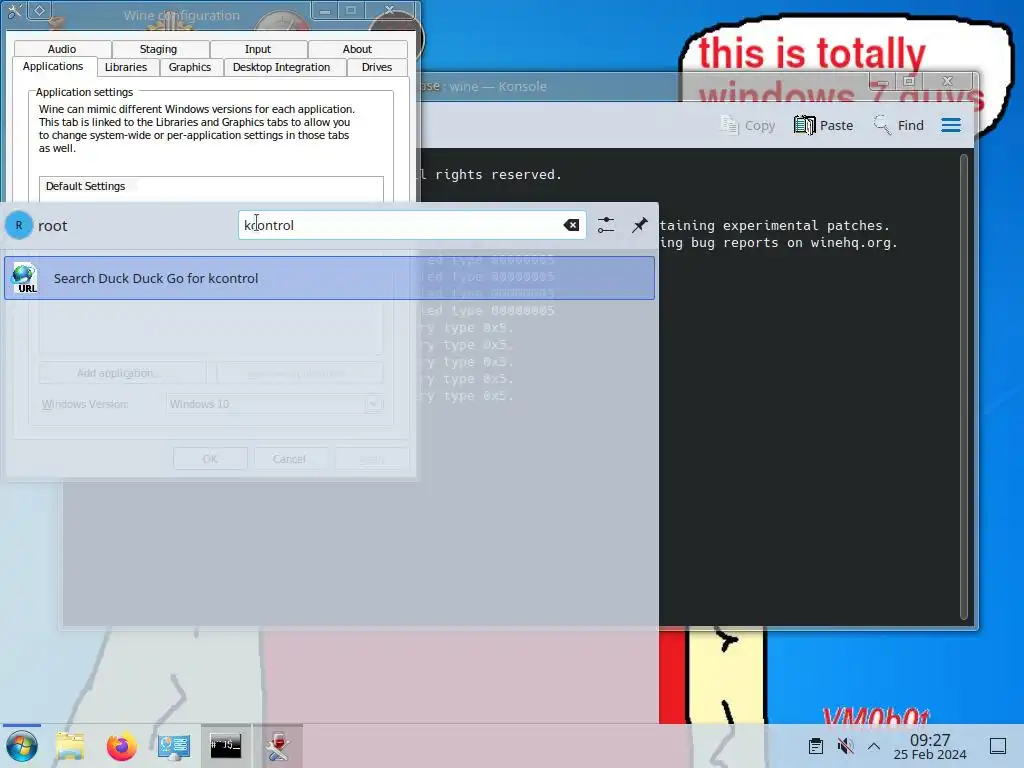The image size is (1024, 768).
Task: Open the system settings taskbar icon
Action: (174, 746)
